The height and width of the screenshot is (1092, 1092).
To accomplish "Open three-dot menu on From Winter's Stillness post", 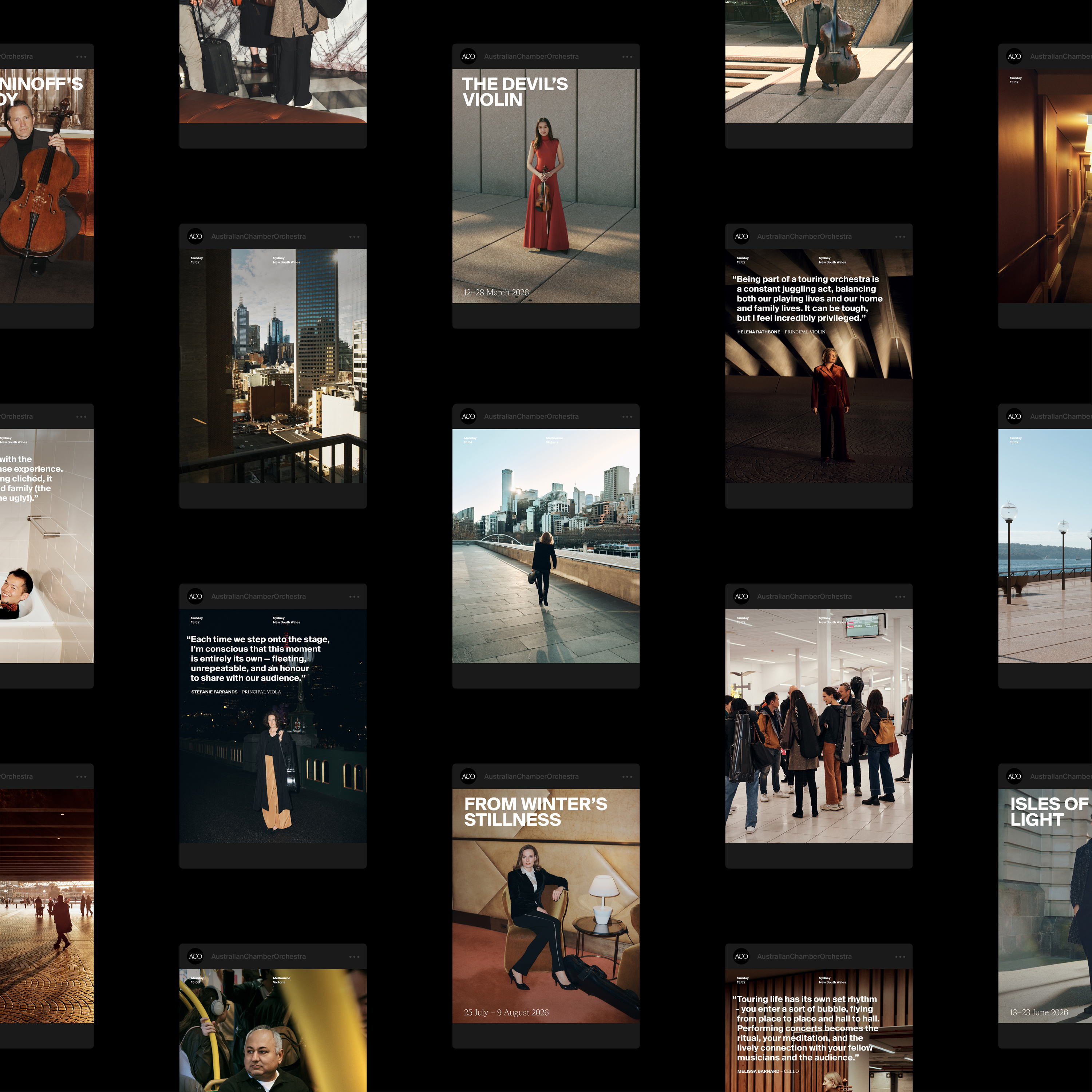I will (627, 776).
